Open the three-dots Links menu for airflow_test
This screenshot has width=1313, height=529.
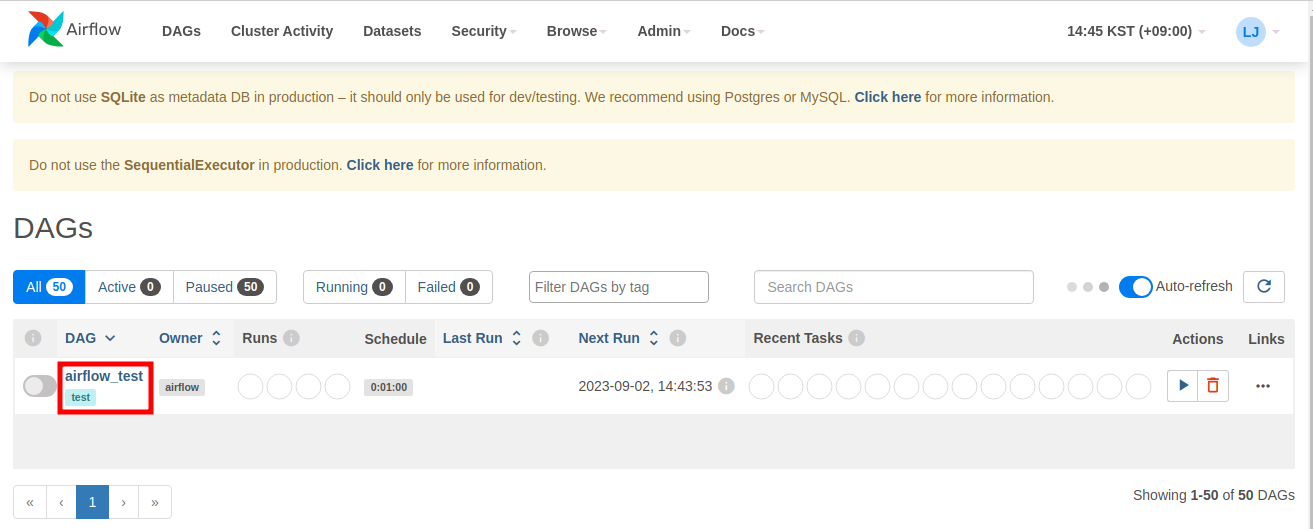[x=1263, y=386]
